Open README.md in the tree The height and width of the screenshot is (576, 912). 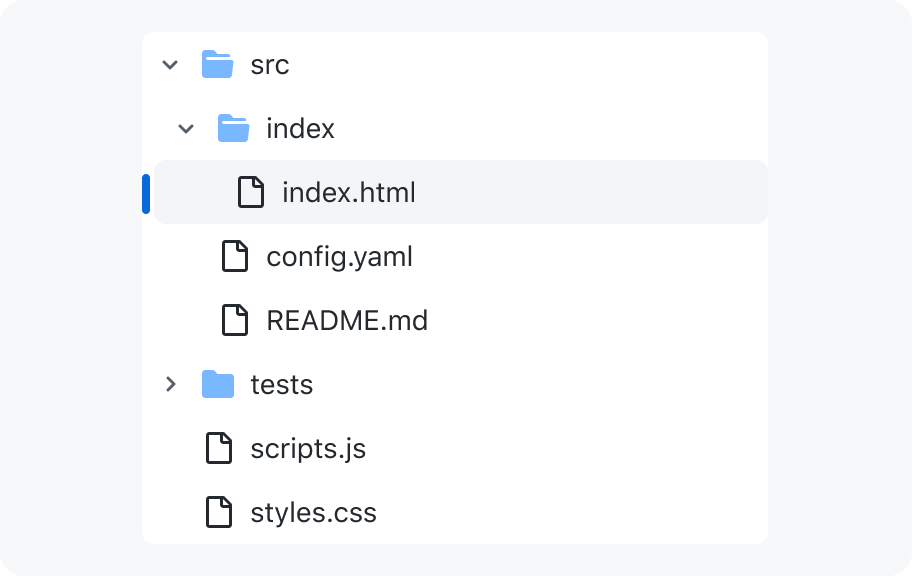pos(347,321)
